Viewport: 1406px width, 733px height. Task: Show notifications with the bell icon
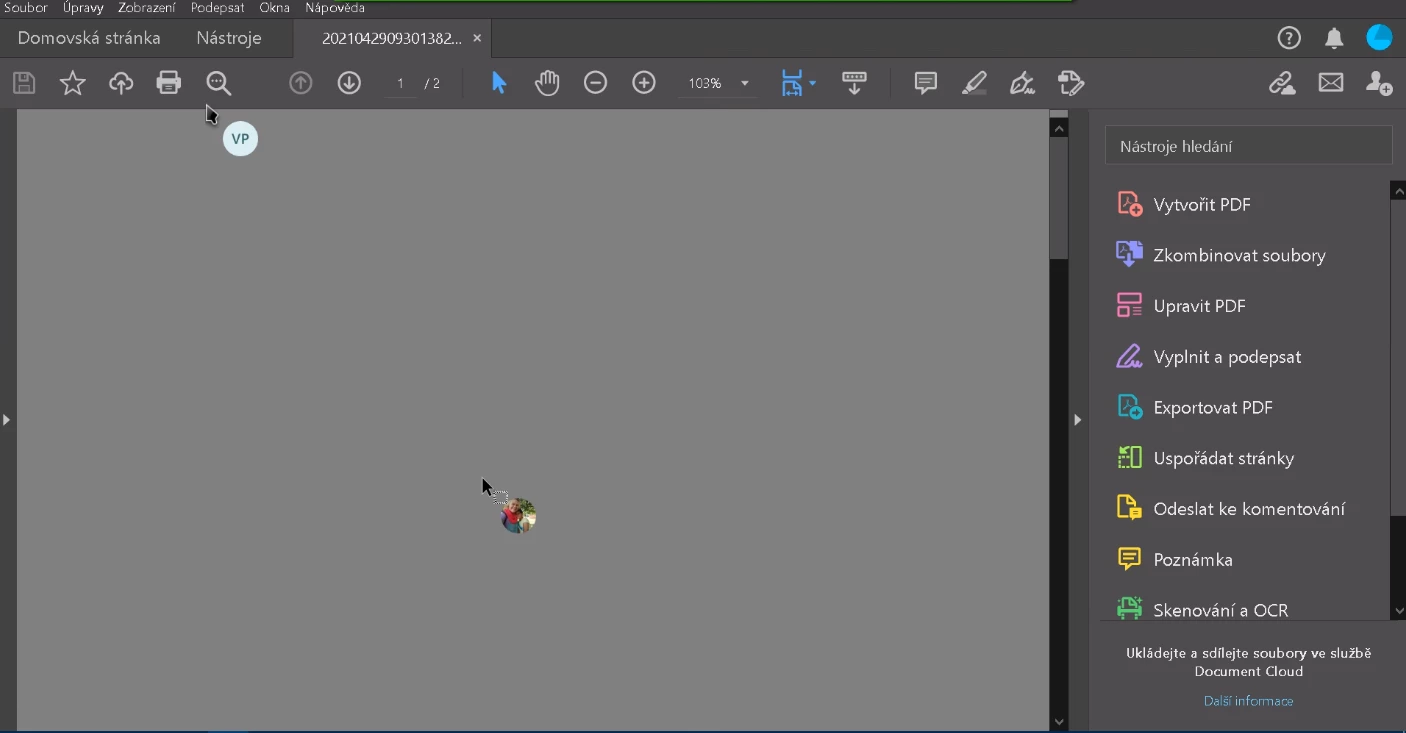click(x=1334, y=38)
